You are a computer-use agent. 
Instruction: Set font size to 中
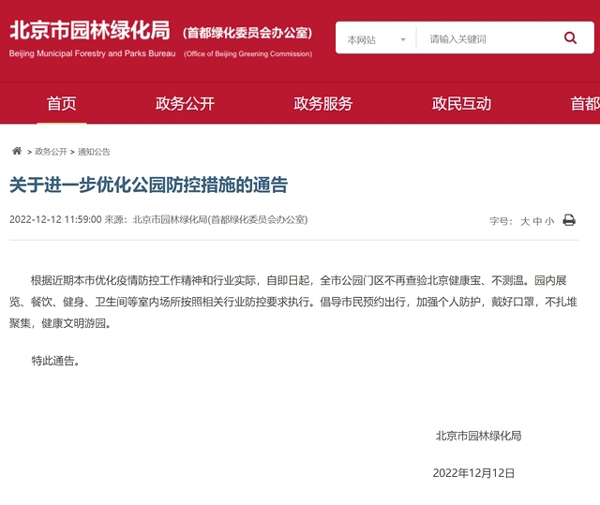pyautogui.click(x=537, y=221)
